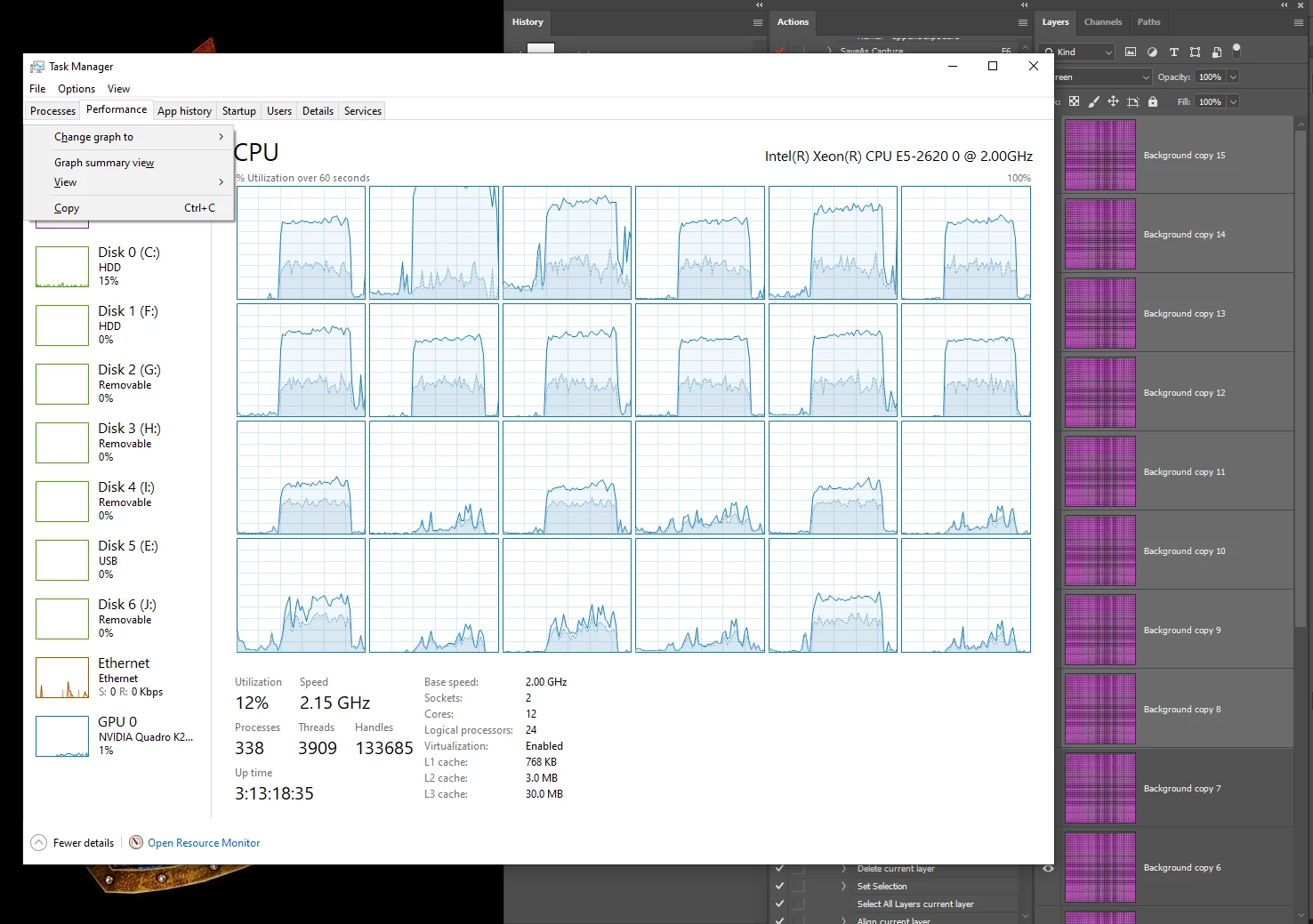The height and width of the screenshot is (924, 1313).
Task: Click Fewer details text
Action: 84,843
